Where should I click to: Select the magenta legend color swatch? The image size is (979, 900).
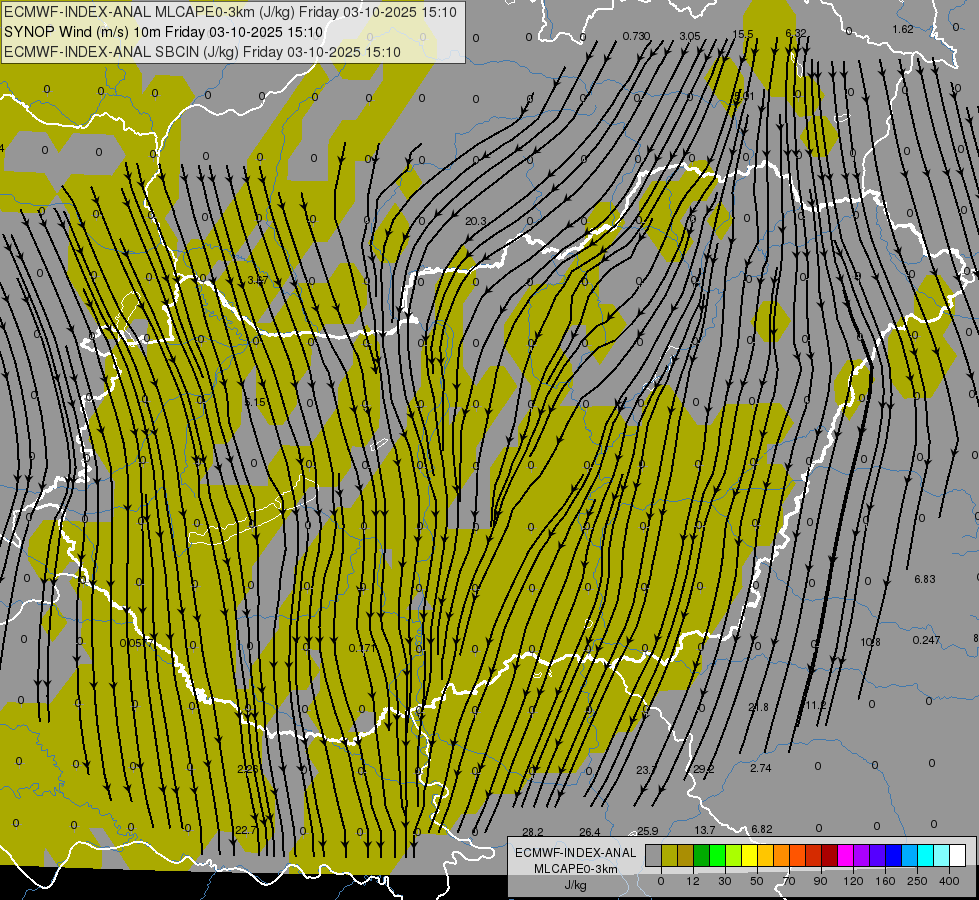pyautogui.click(x=845, y=855)
